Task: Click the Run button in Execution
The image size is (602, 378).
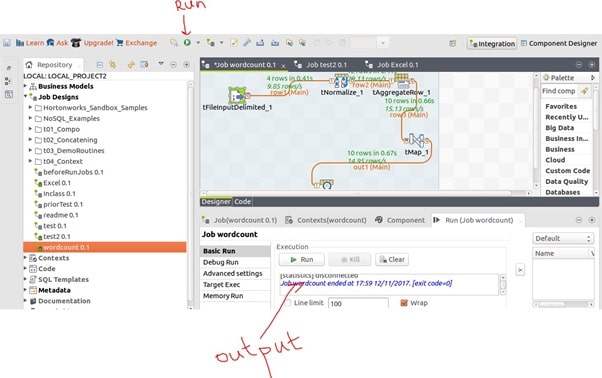Action: point(302,259)
